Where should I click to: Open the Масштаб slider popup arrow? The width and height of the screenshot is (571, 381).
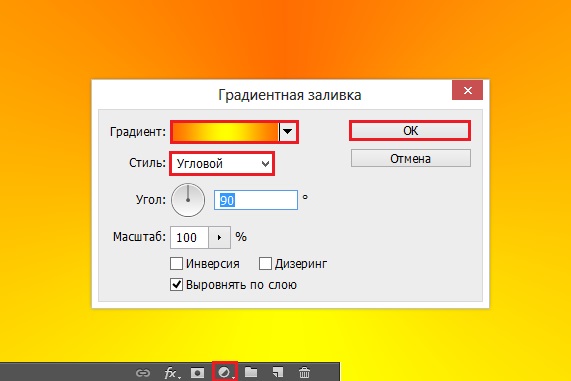[219, 237]
